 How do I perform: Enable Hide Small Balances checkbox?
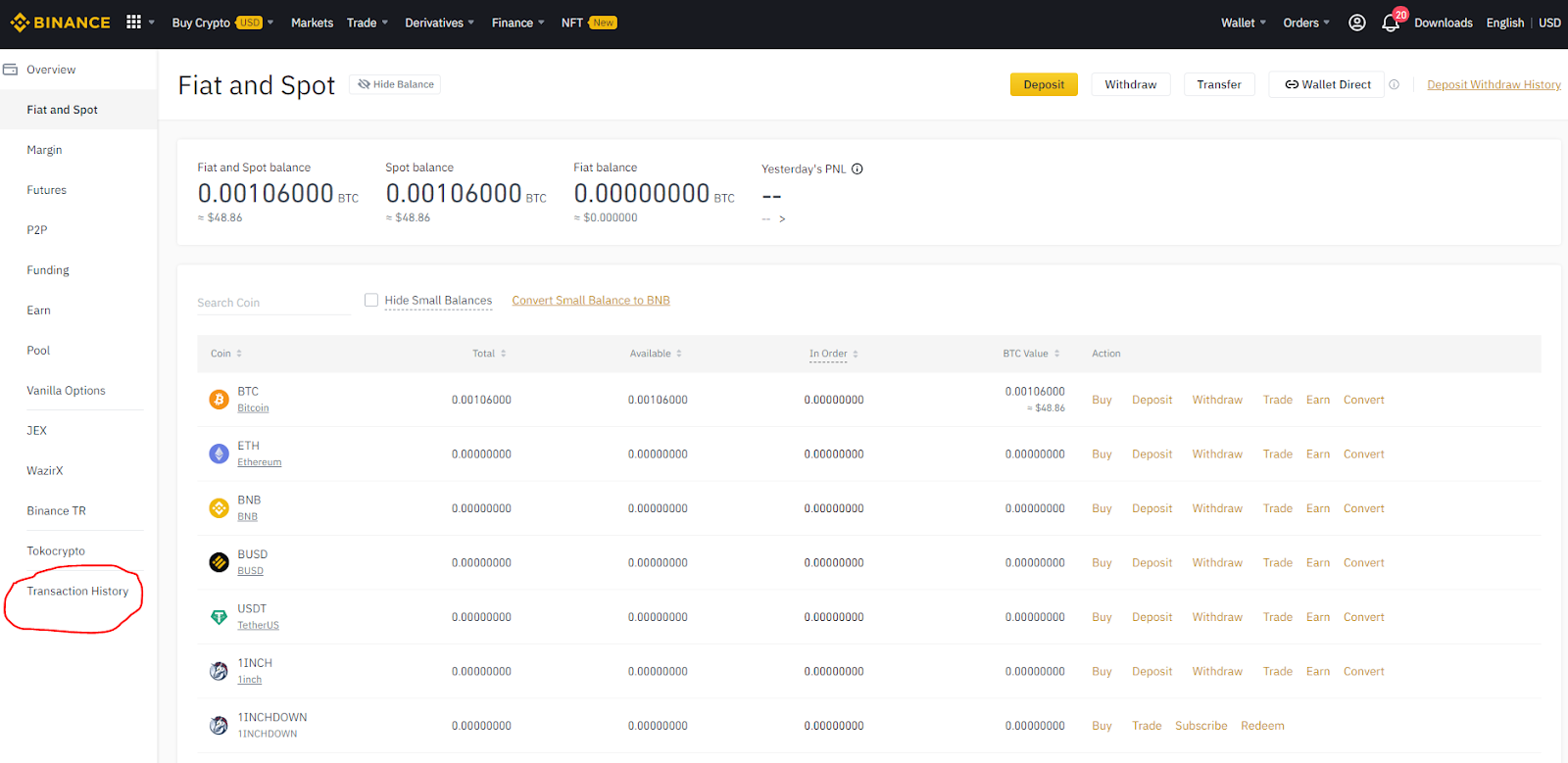(x=371, y=300)
